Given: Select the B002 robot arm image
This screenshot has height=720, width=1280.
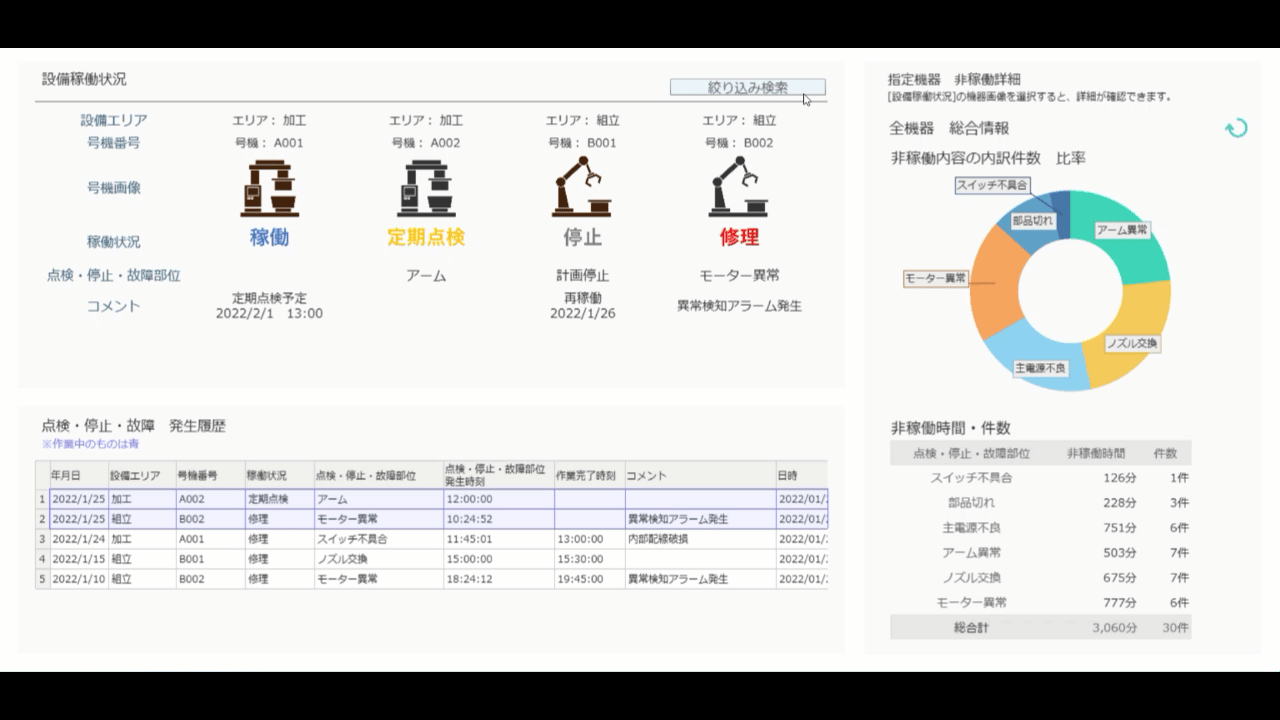Looking at the screenshot, I should (x=739, y=188).
